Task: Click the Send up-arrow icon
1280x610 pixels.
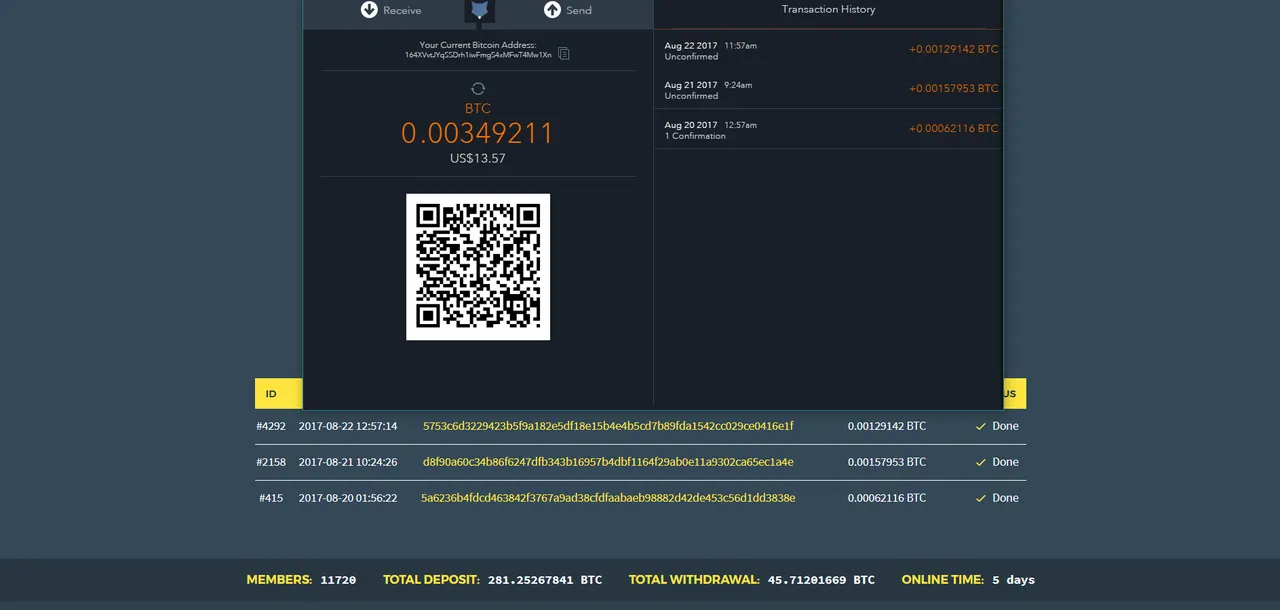Action: click(x=552, y=9)
